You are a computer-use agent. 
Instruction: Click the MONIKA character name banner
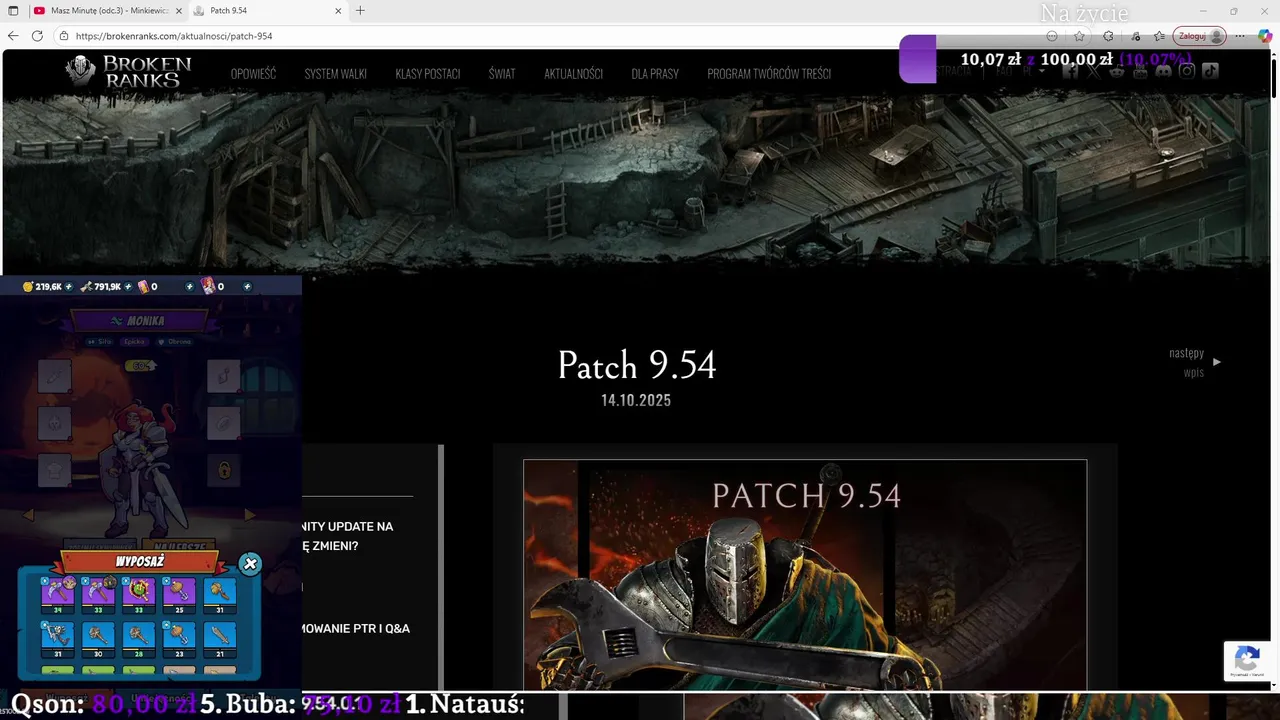coord(139,320)
